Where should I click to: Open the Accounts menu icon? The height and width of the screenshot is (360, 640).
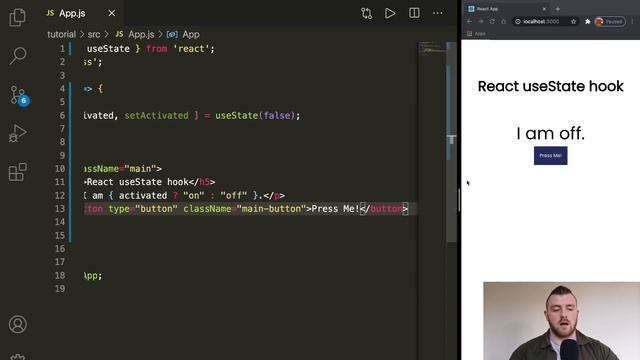[18, 324]
